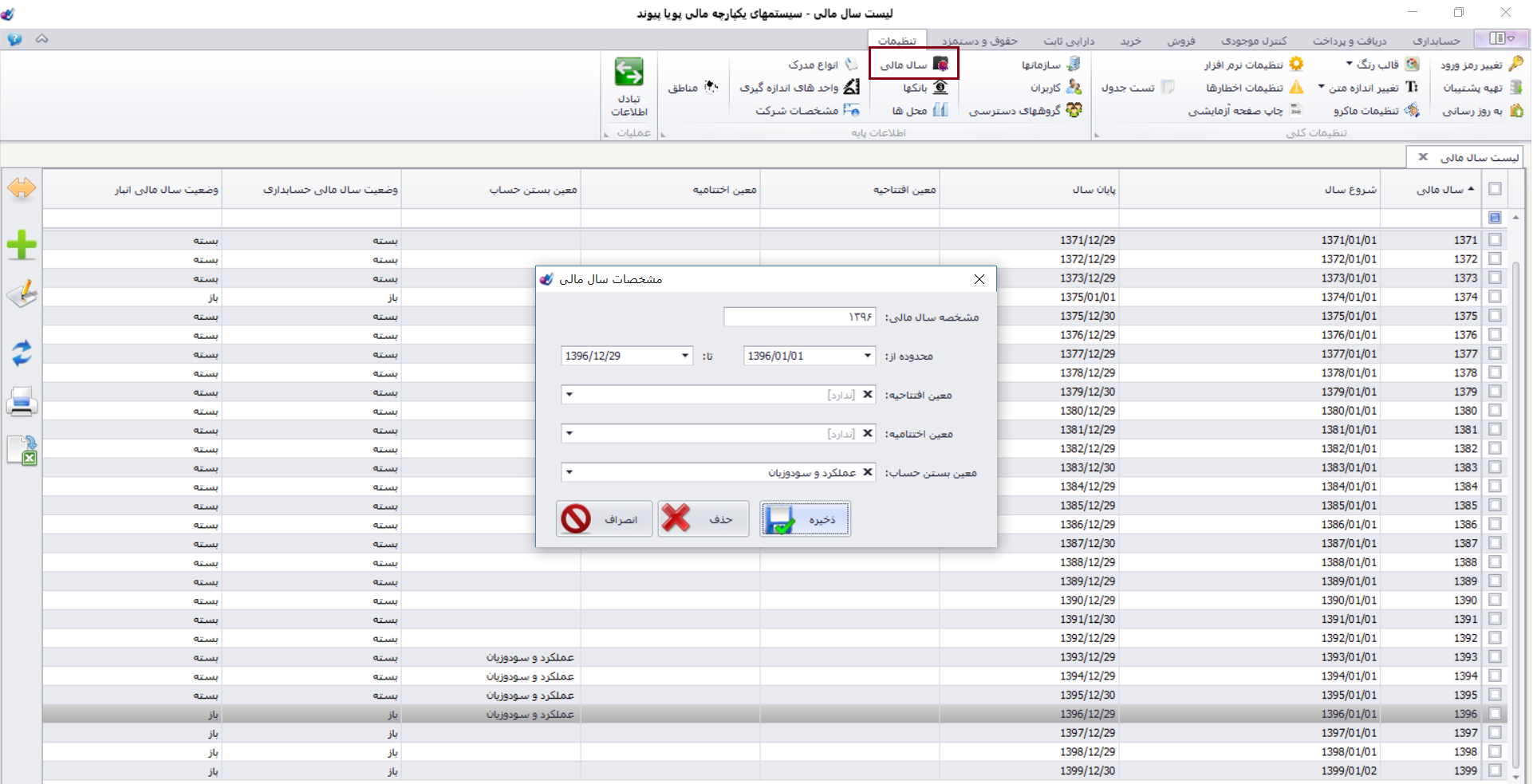This screenshot has width=1533, height=784.
Task: Click the مشخصه سال مالی input field
Action: (x=800, y=317)
